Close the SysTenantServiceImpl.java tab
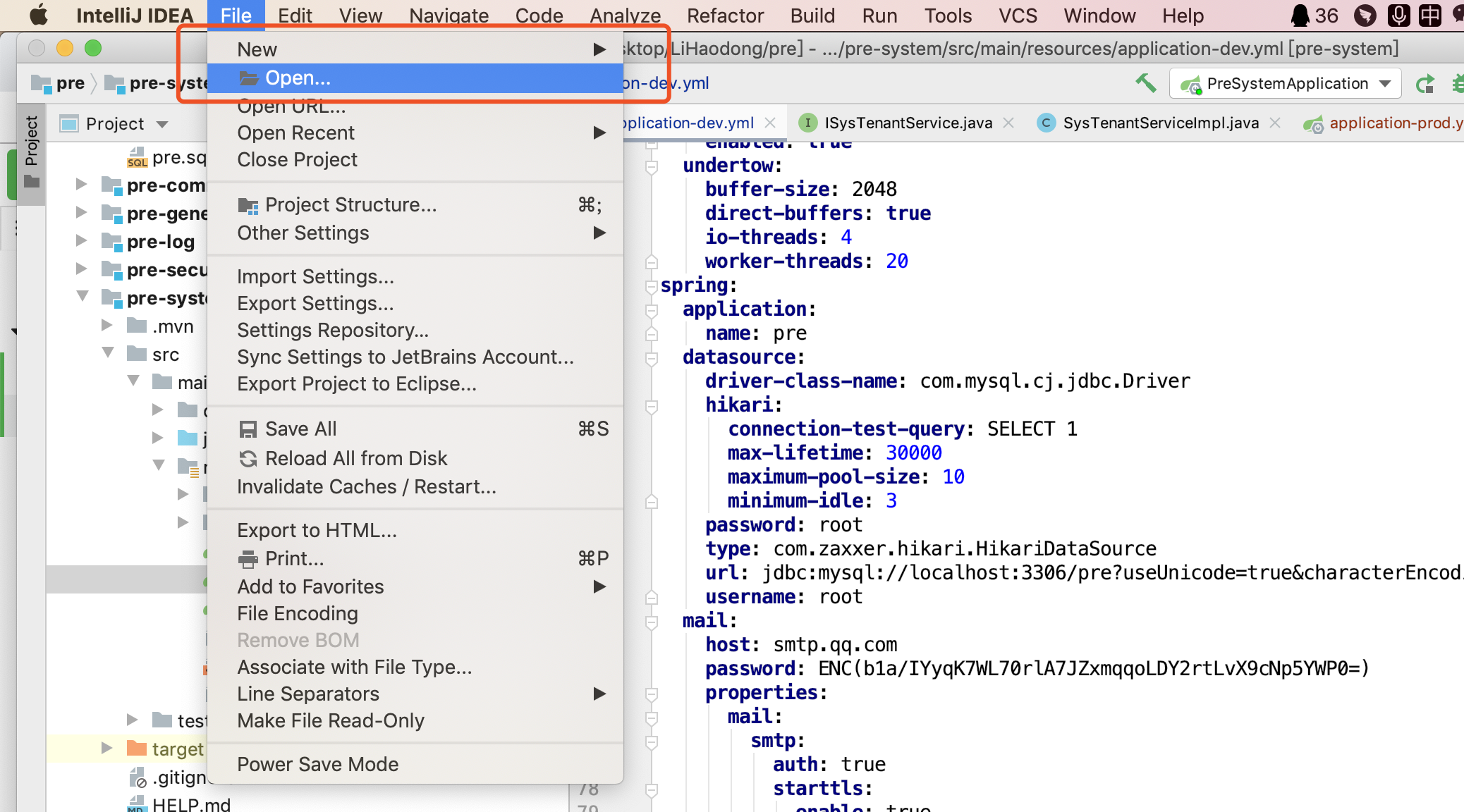Viewport: 1464px width, 812px height. point(1275,123)
